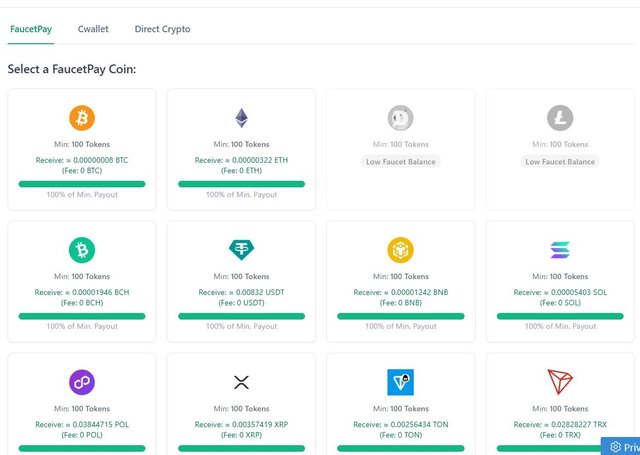Select the Solana (SOL) coin icon
This screenshot has height=455, width=640.
point(560,250)
